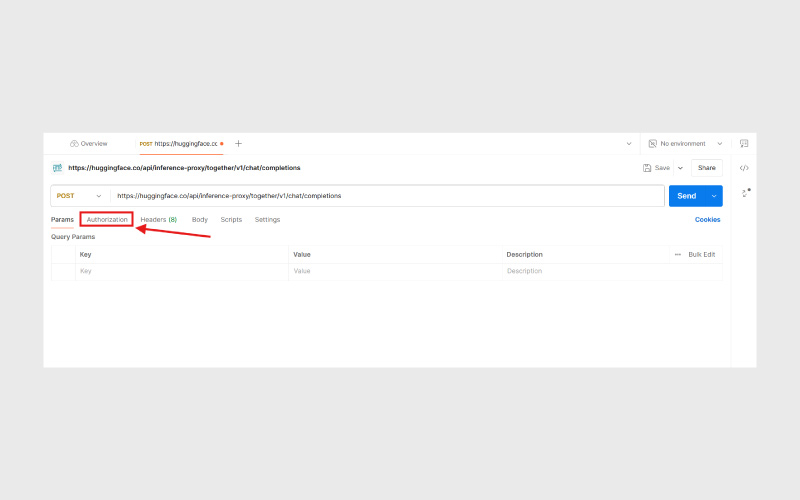Open the tab list chevron at tab bar end
This screenshot has width=800, height=500.
(628, 144)
